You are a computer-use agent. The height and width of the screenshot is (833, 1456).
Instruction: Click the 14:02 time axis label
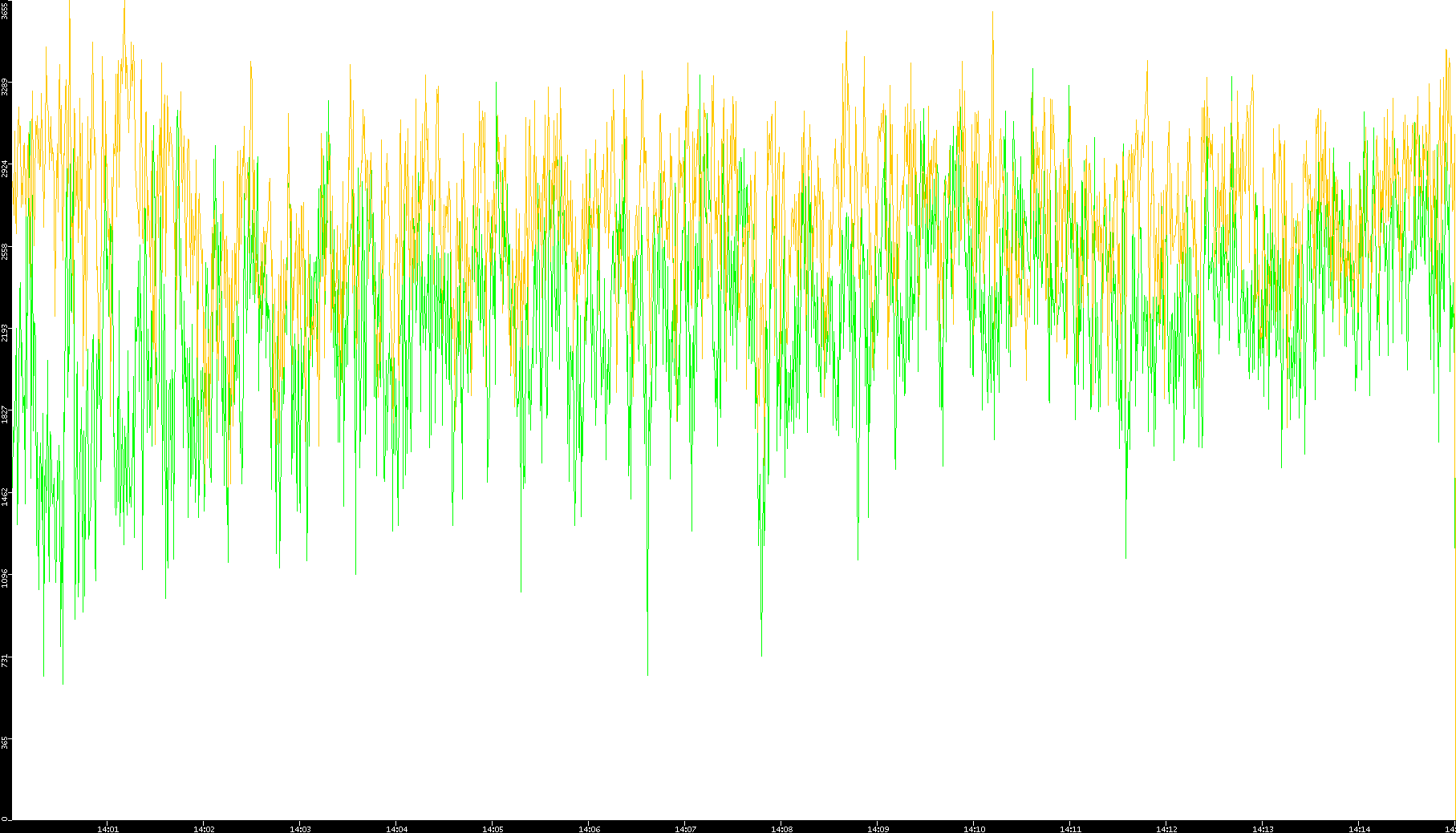204,829
